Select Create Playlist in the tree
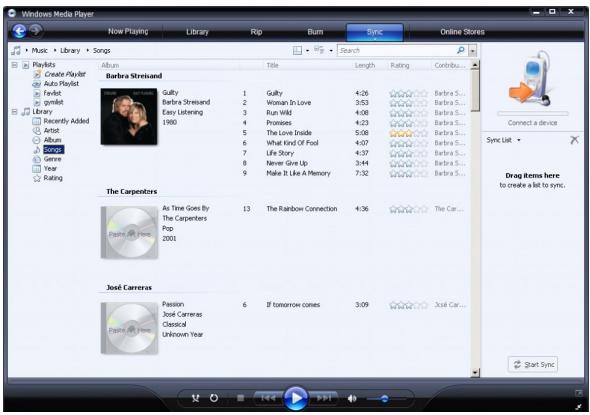The image size is (590, 415). [x=65, y=74]
